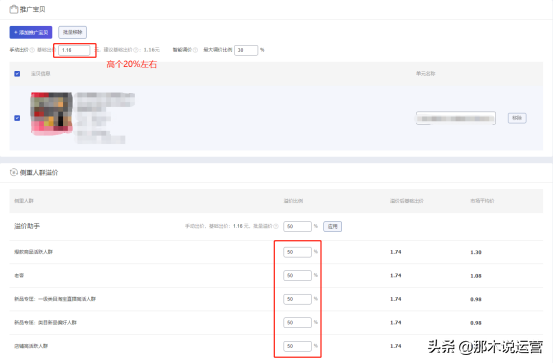Image resolution: width=553 pixels, height=364 pixels.
Task: Focus the 批量溢价 percentage input in 溢价助手
Action: pyautogui.click(x=297, y=226)
